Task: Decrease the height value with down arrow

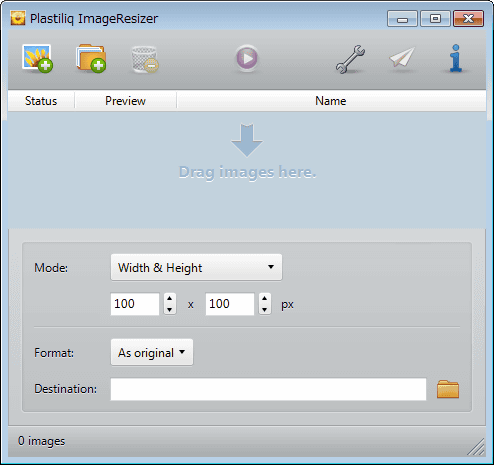Action: 265,310
